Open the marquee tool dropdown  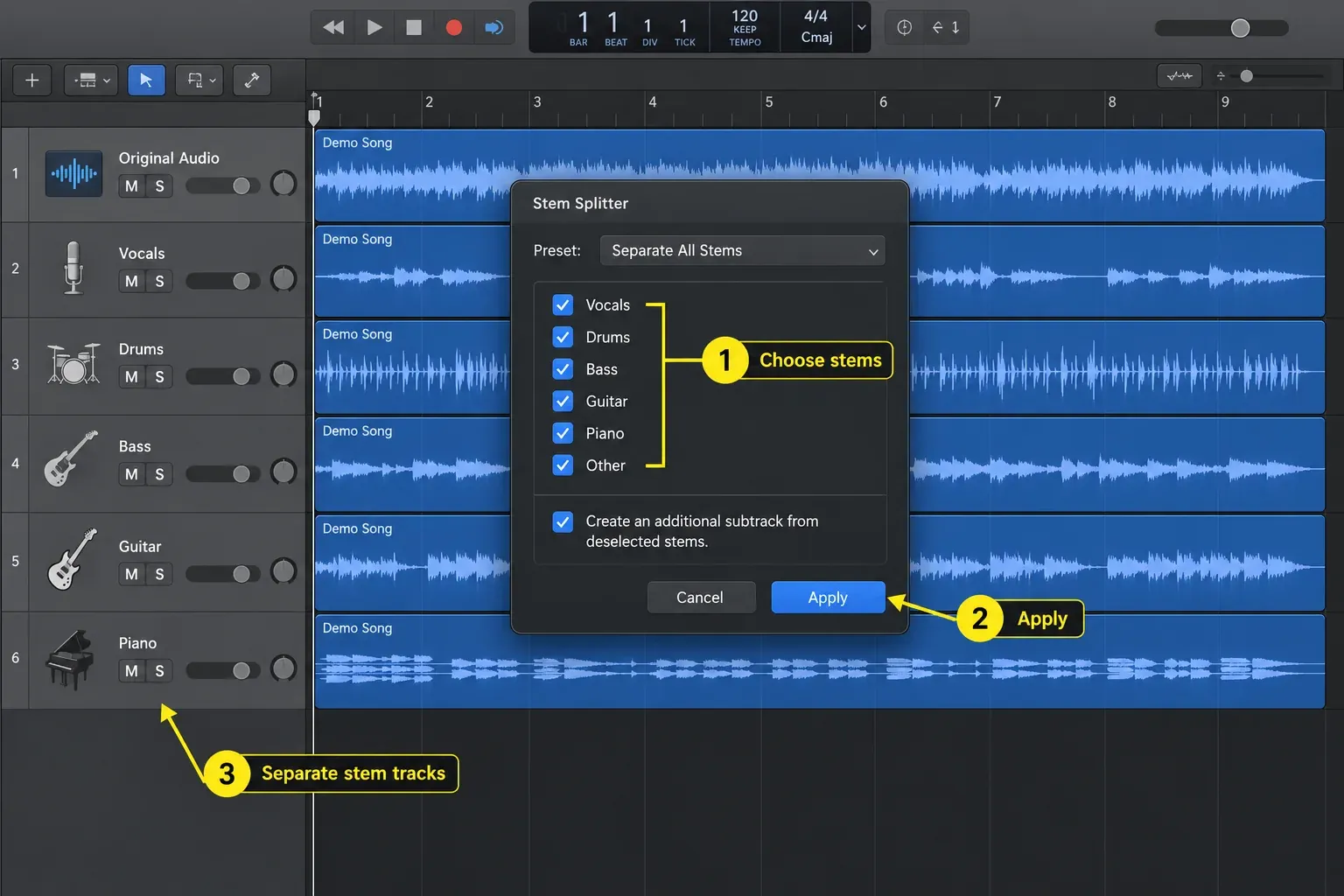[x=199, y=80]
